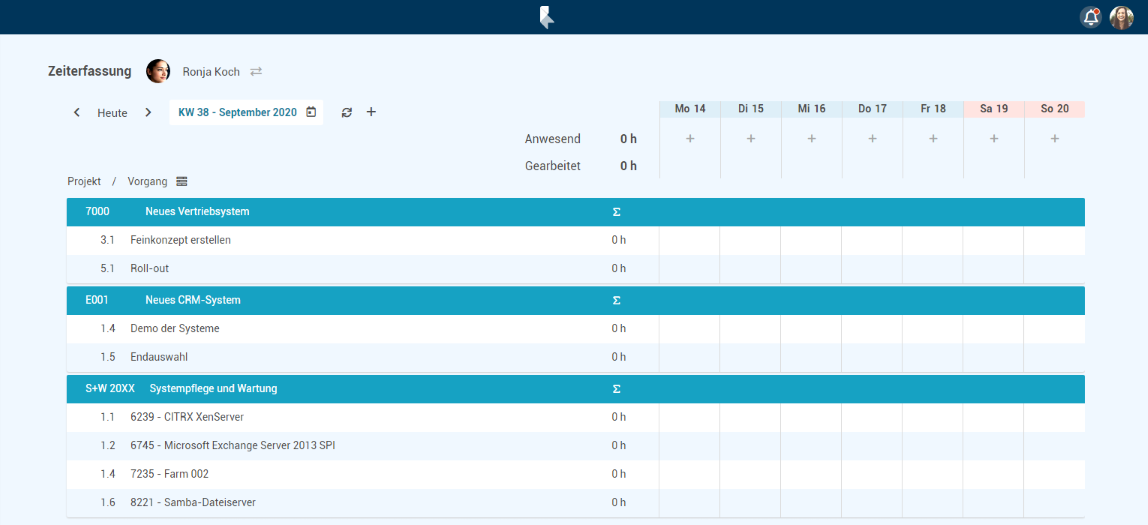Viewport: 1148px width, 525px height.
Task: Switch employee via swap arrows icon
Action: [256, 72]
